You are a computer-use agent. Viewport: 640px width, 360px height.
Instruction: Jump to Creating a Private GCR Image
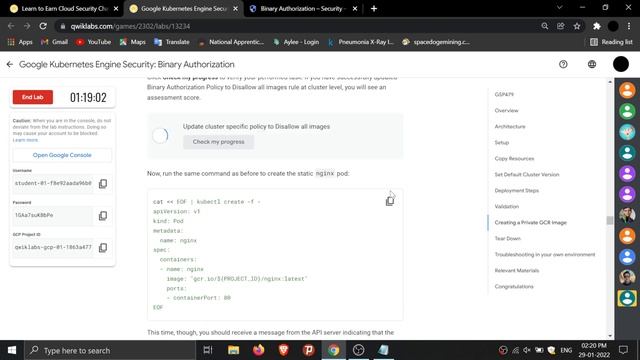click(531, 222)
